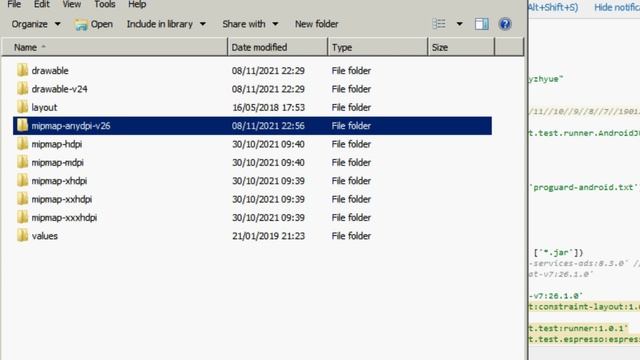640x360 pixels.
Task: Click the folder name mipmap-xhdpi
Action: point(59,181)
